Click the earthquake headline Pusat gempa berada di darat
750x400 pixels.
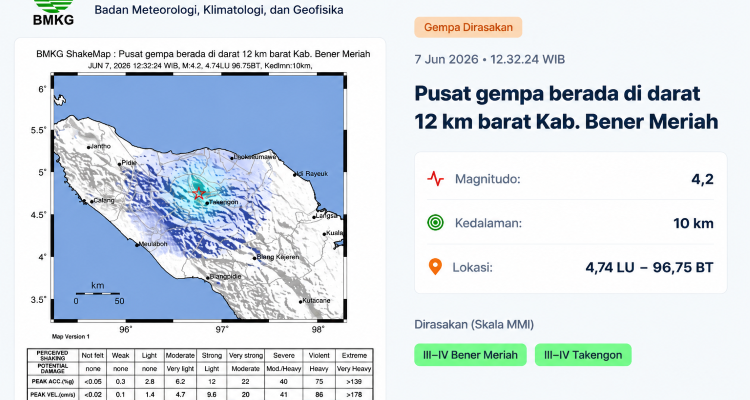(566, 107)
